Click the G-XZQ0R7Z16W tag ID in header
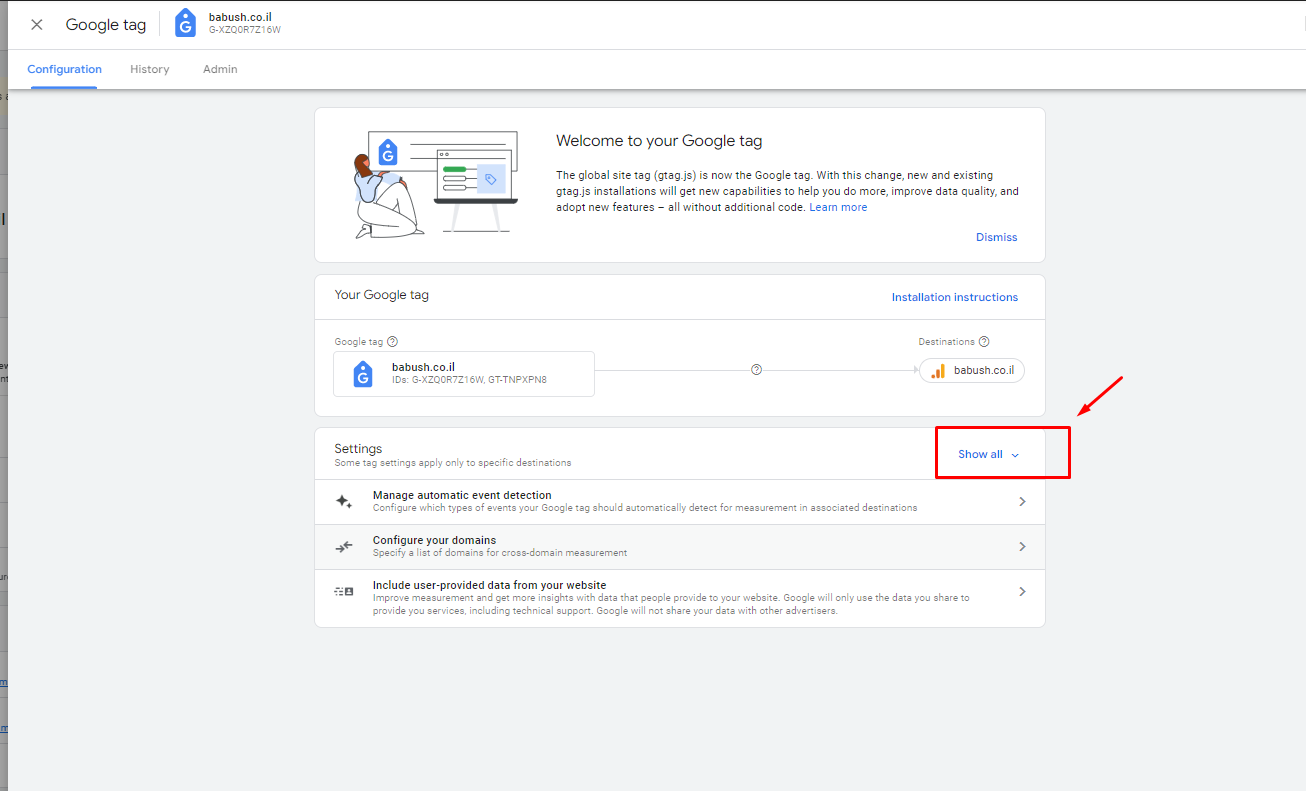1306x791 pixels. point(245,30)
